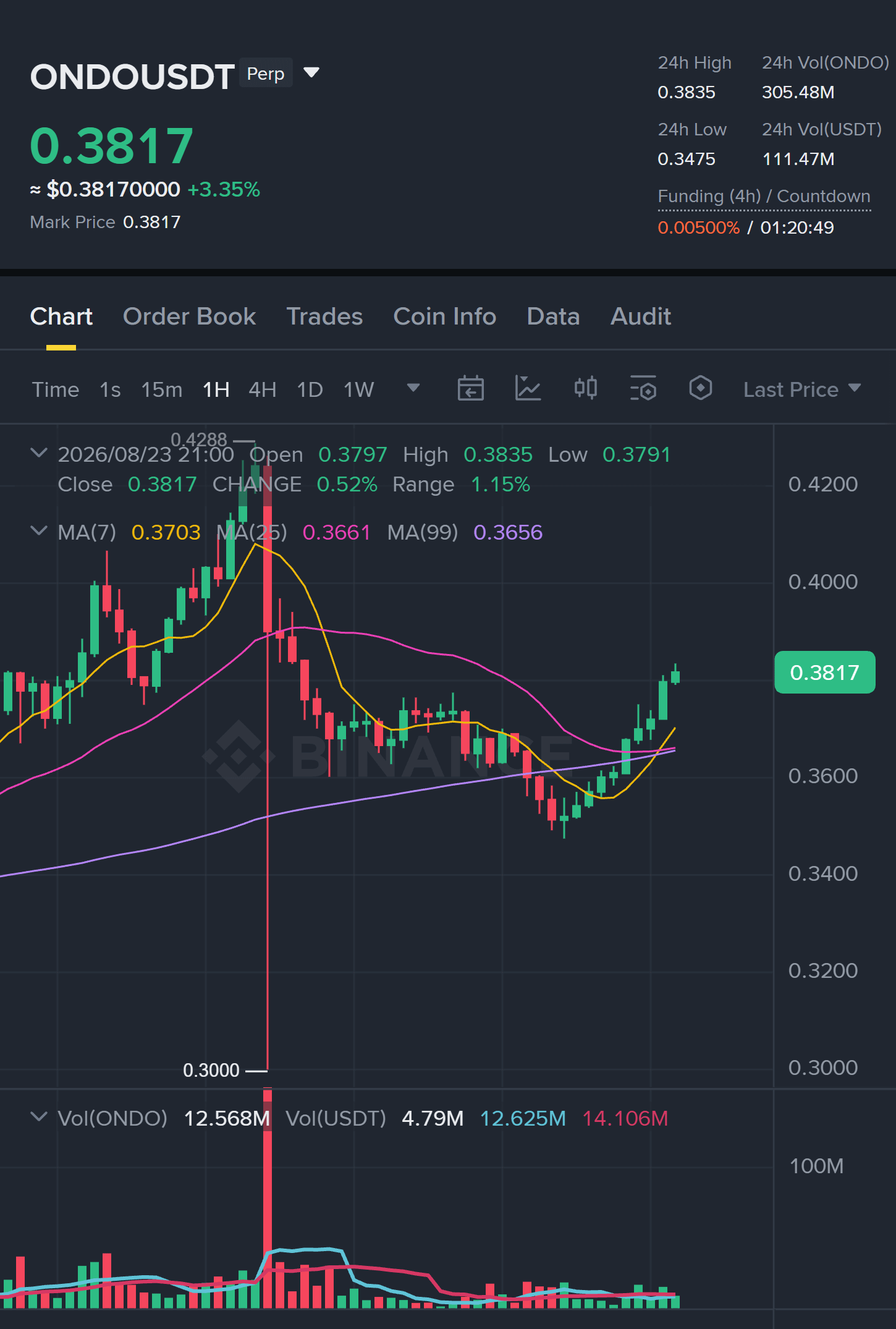Click the MA(25) 0.3661 value
896x1329 pixels.
337,532
